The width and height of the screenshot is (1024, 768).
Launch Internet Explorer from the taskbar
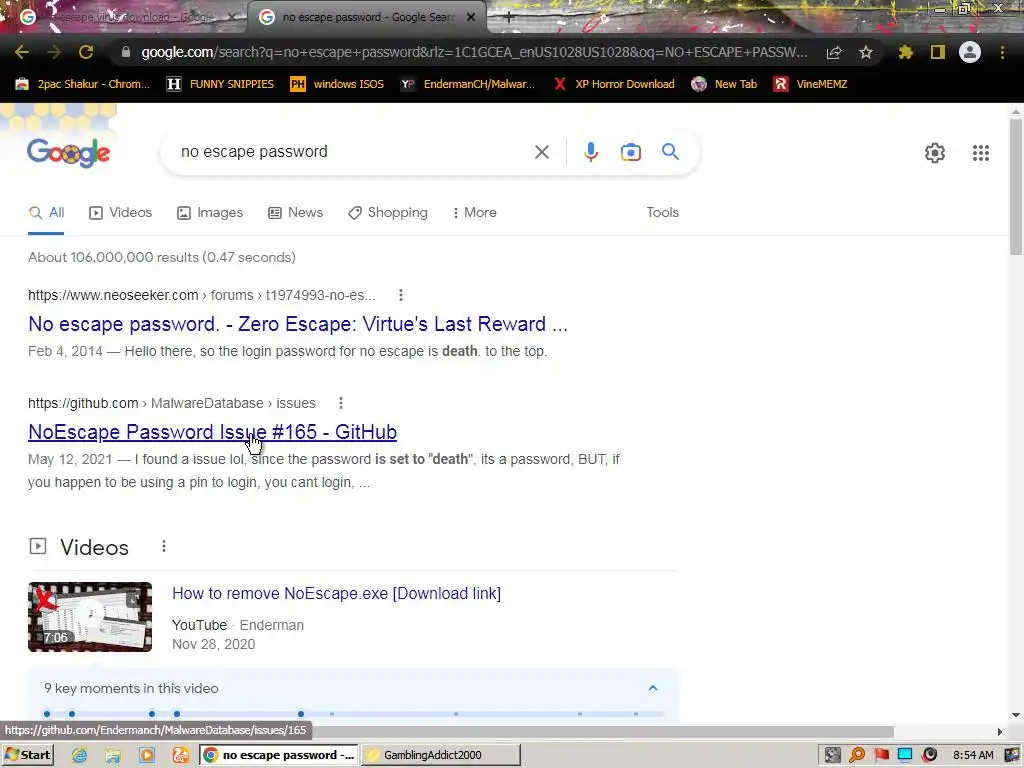pos(80,755)
